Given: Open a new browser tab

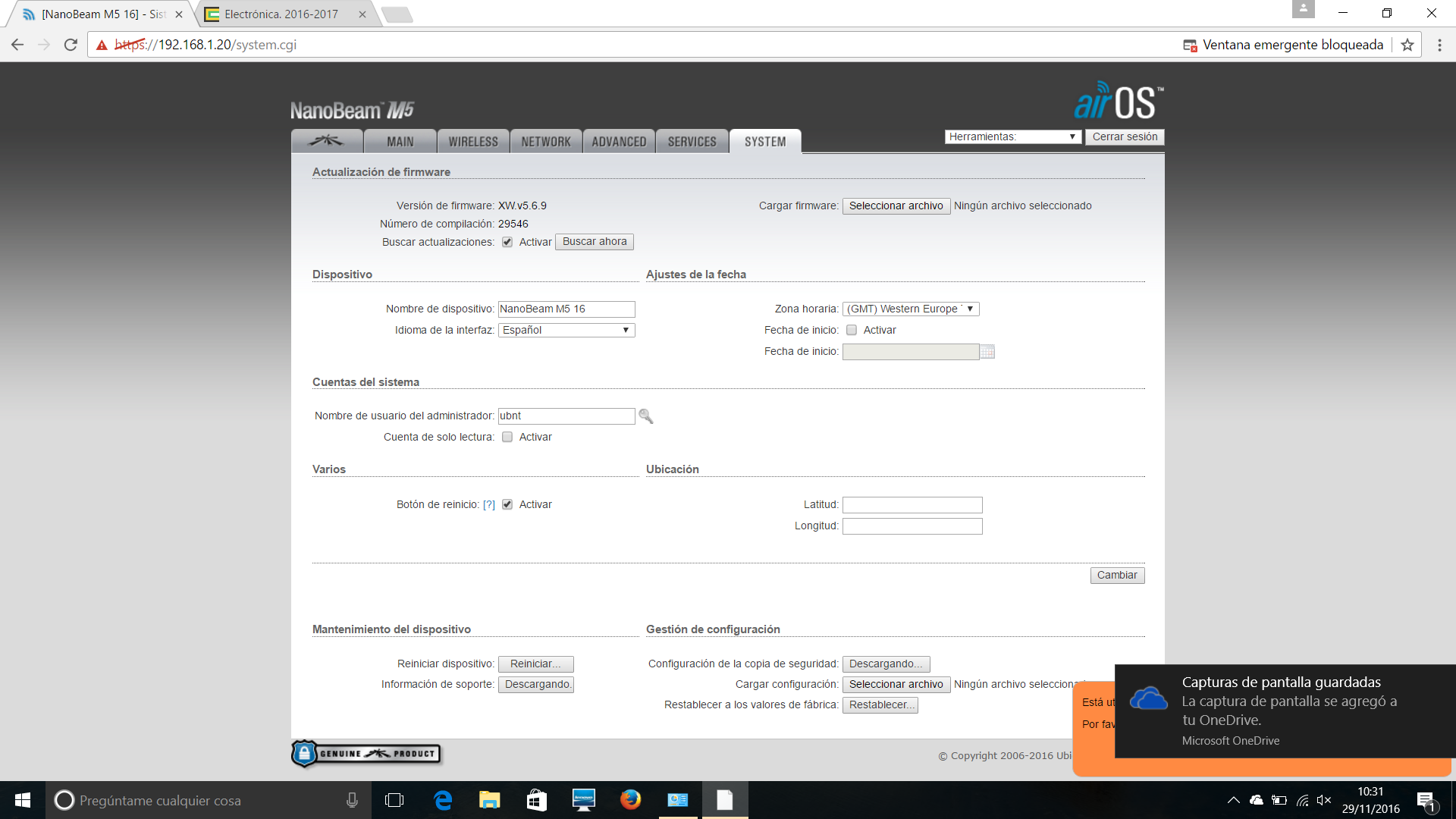Looking at the screenshot, I should click(x=397, y=14).
